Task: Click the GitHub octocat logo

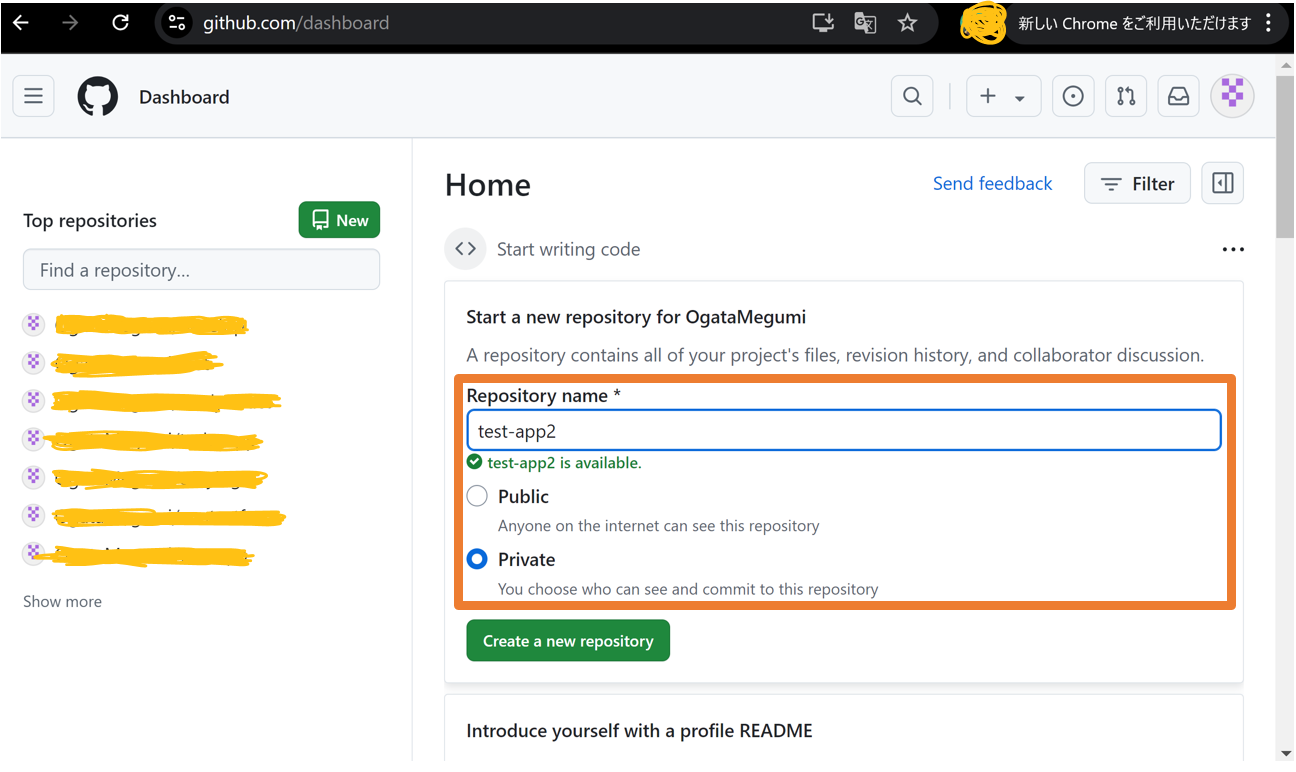Action: click(x=97, y=96)
